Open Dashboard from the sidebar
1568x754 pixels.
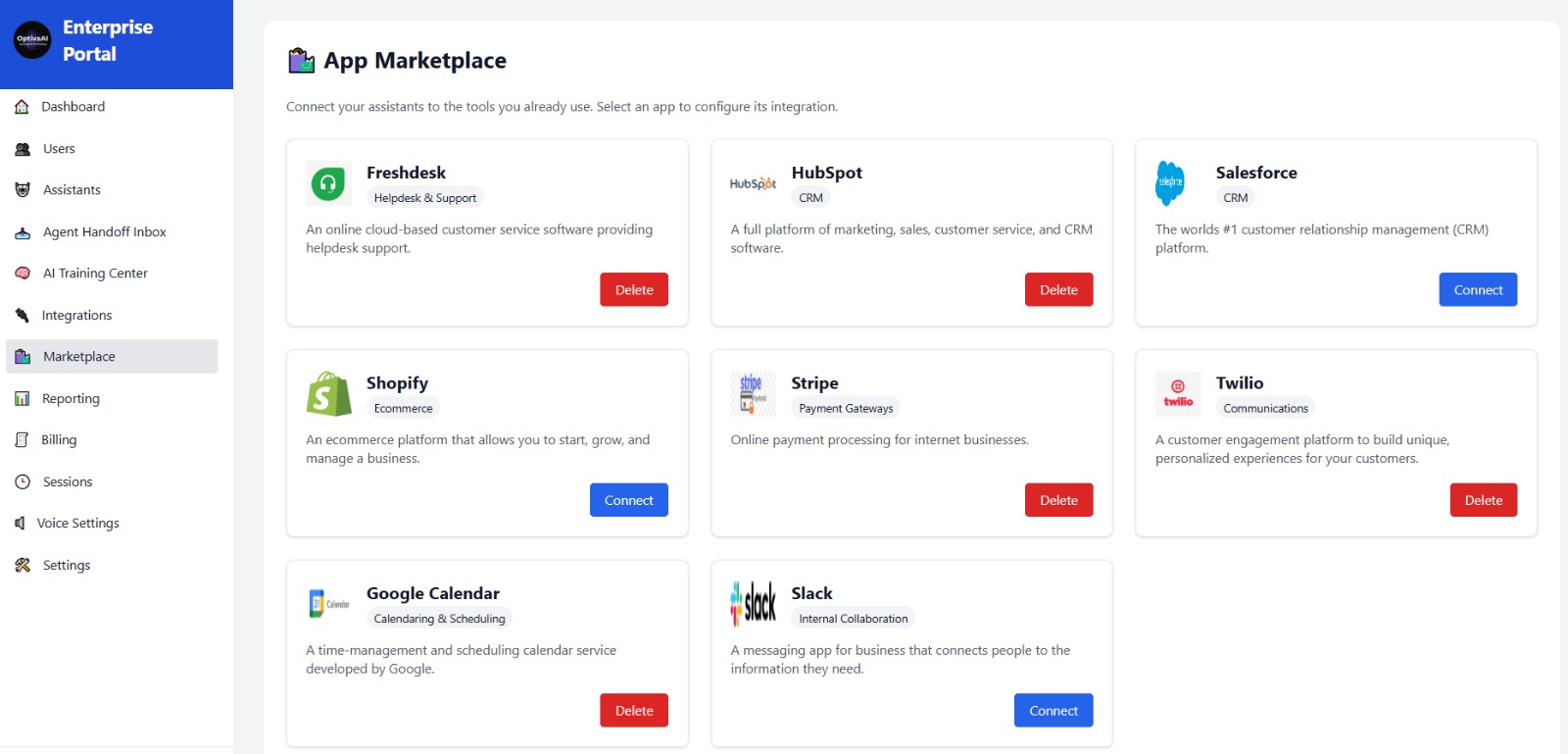(73, 107)
